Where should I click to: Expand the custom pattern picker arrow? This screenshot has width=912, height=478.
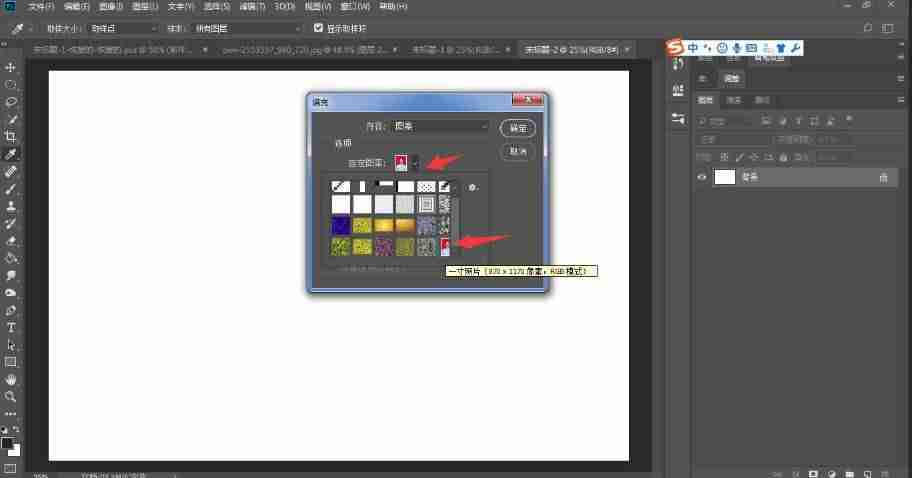(x=415, y=164)
